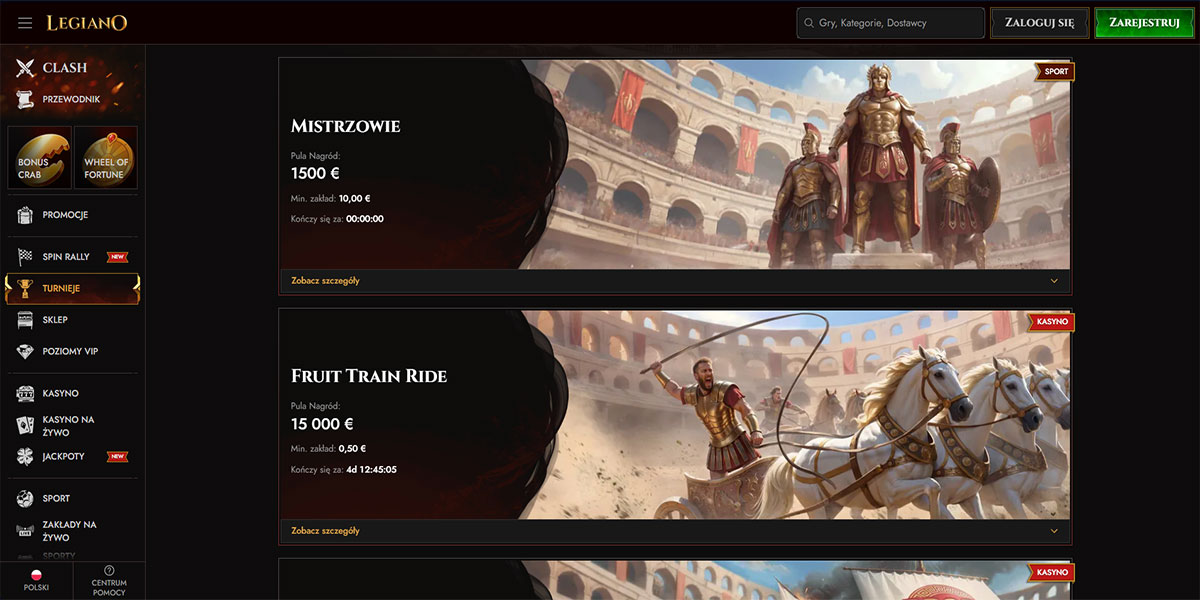The height and width of the screenshot is (600, 1200).
Task: Click the Legiano logo
Action: (87, 23)
